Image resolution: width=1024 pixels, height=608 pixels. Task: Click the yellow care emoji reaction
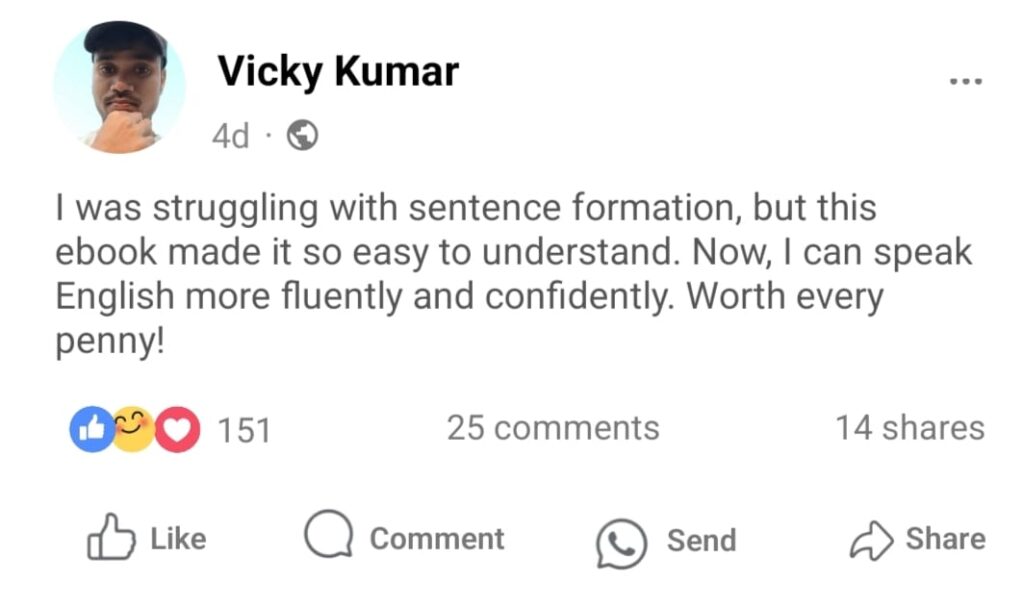pyautogui.click(x=133, y=429)
